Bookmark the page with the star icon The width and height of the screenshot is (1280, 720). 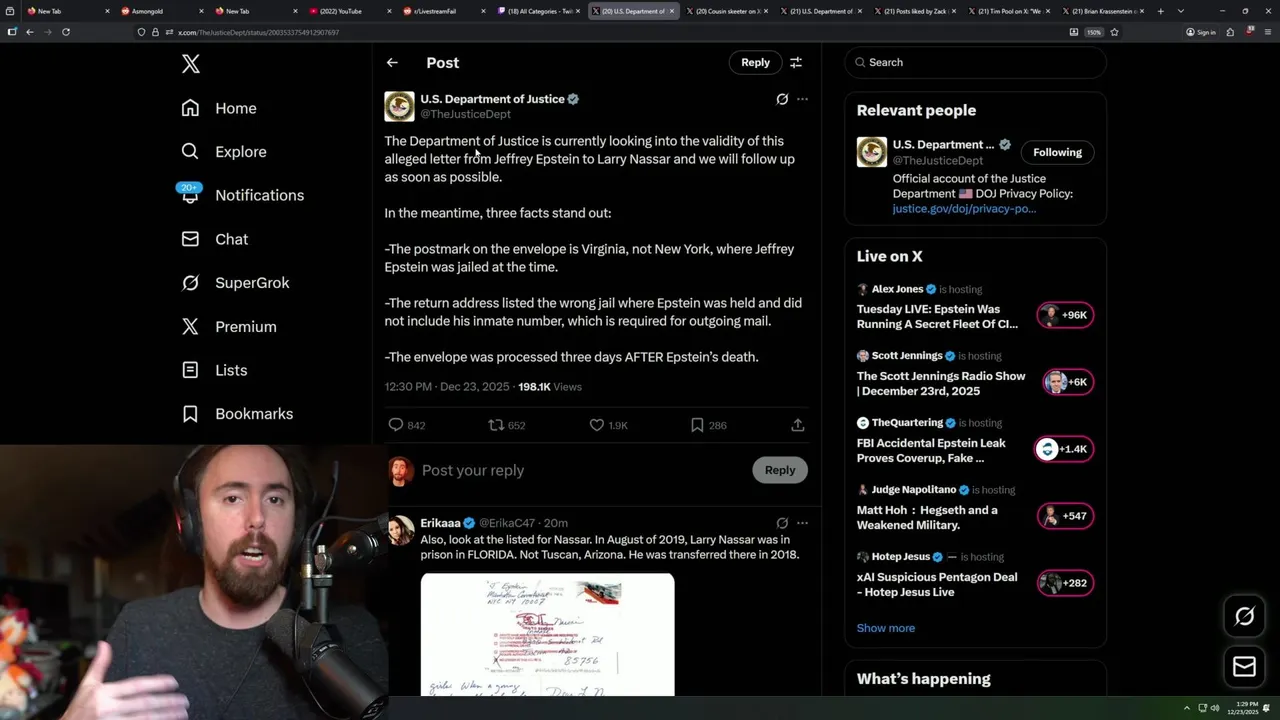(x=1114, y=32)
